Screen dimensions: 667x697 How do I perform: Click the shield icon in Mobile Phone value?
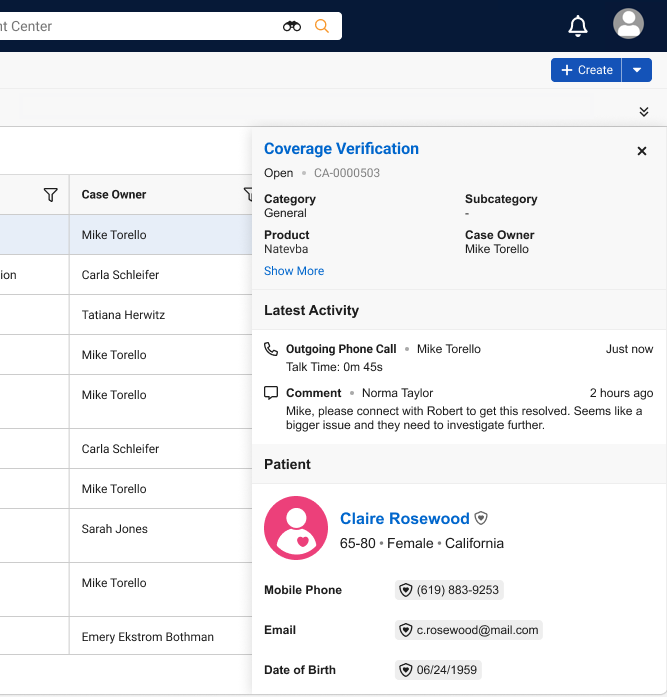tap(405, 590)
